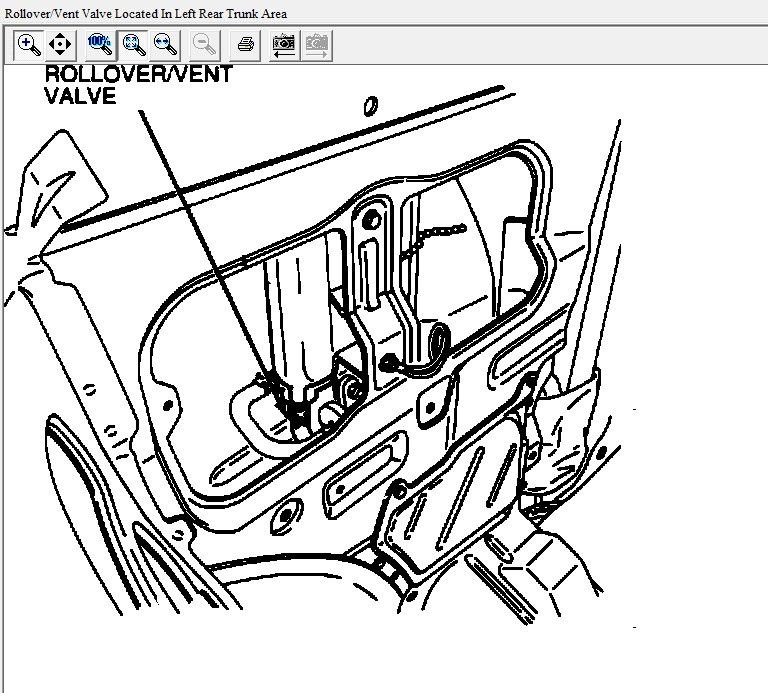Viewport: 768px width, 693px height.
Task: Click the ROLLOVER/VENT label text
Action: tap(138, 75)
